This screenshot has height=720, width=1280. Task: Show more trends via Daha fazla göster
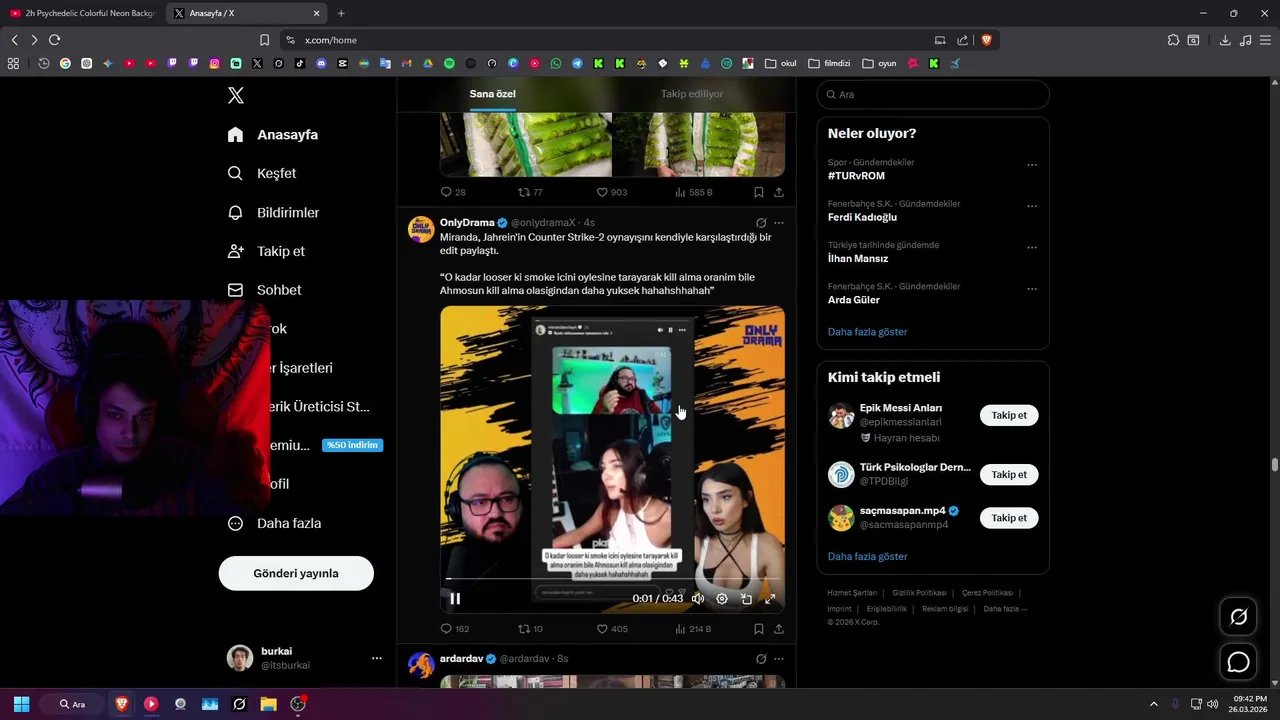867,332
